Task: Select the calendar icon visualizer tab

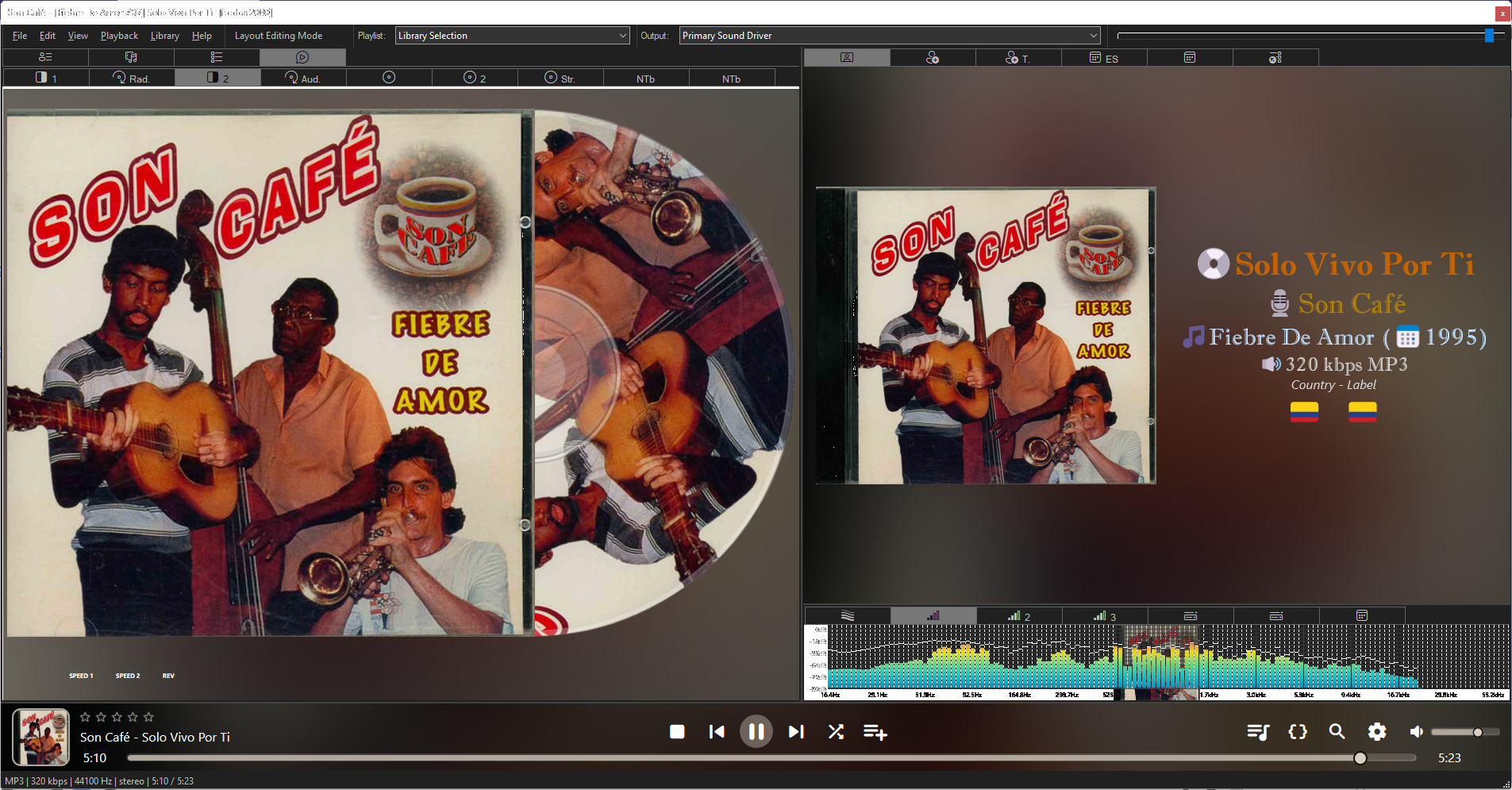Action: pyautogui.click(x=1362, y=616)
